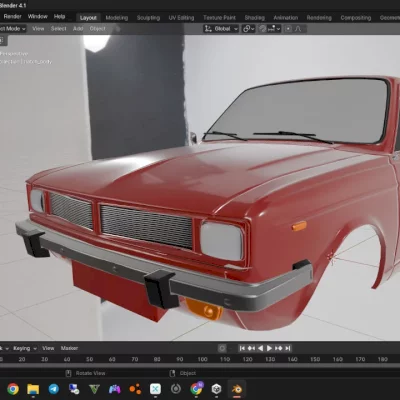
Task: Switch to Blender in the taskbar
Action: click(x=237, y=389)
